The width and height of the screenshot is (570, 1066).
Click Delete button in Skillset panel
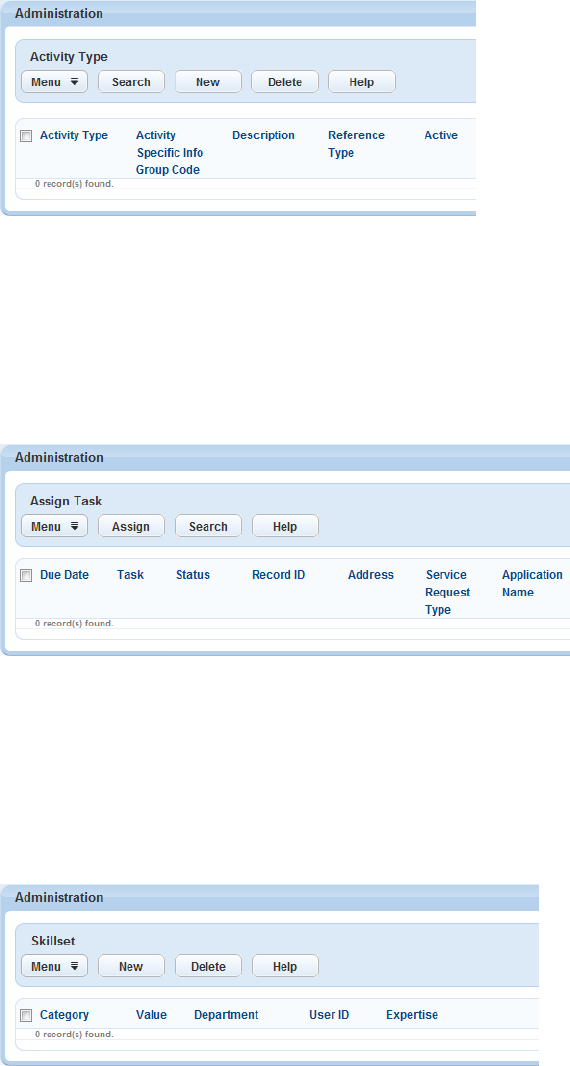pyautogui.click(x=208, y=966)
